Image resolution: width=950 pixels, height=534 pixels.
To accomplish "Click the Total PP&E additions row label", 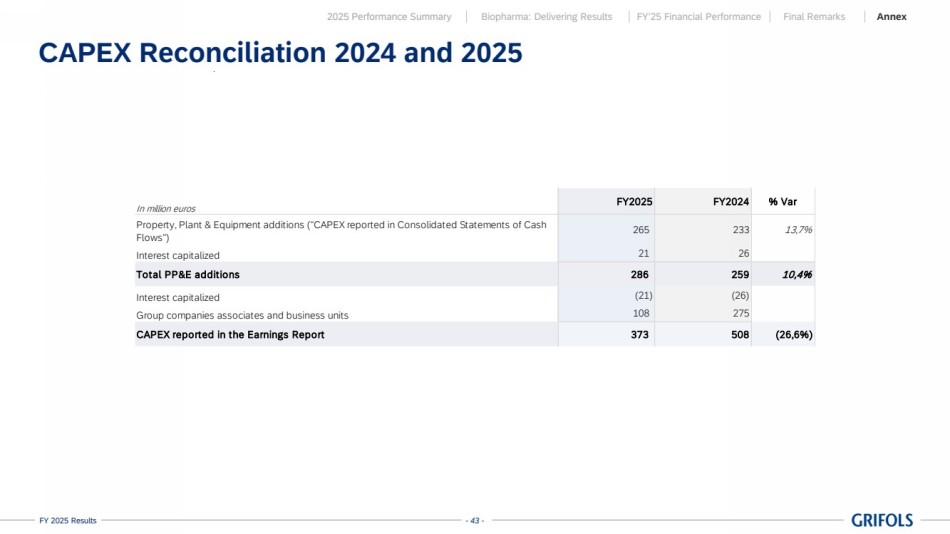I will click(188, 274).
